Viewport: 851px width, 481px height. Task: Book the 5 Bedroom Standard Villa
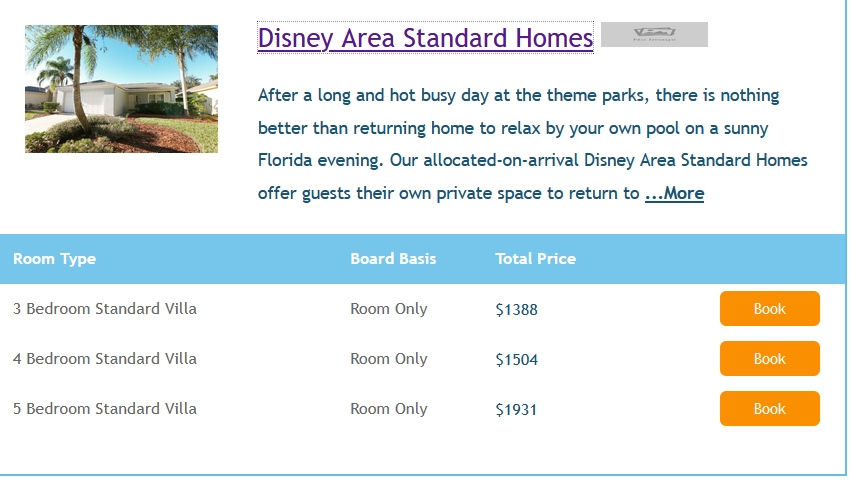pos(769,409)
